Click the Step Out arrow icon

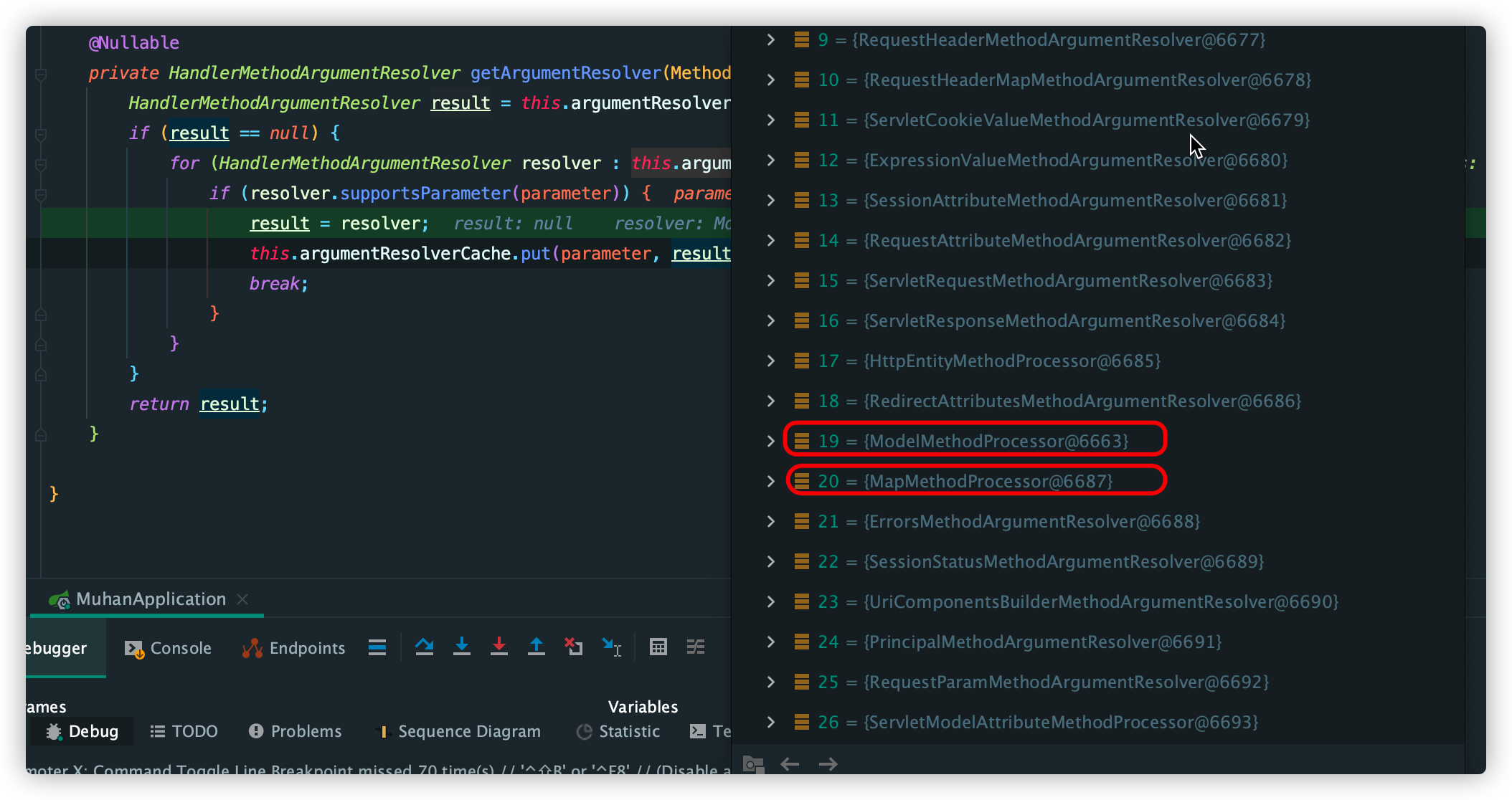[537, 647]
